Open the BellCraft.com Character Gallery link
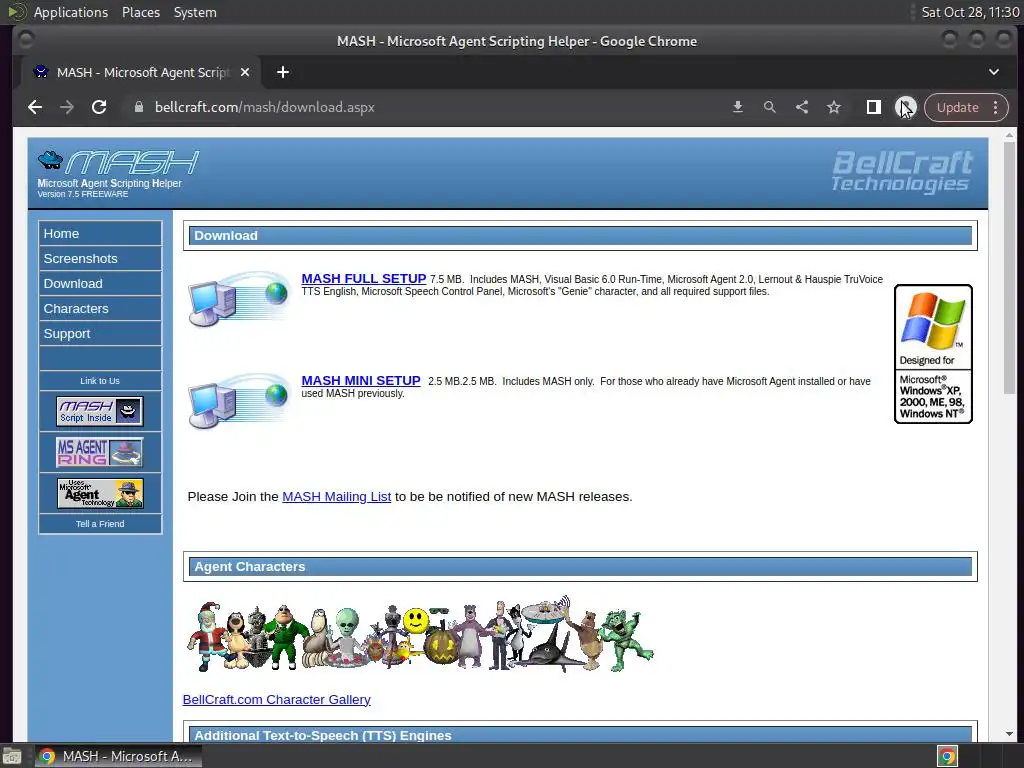 tap(276, 699)
